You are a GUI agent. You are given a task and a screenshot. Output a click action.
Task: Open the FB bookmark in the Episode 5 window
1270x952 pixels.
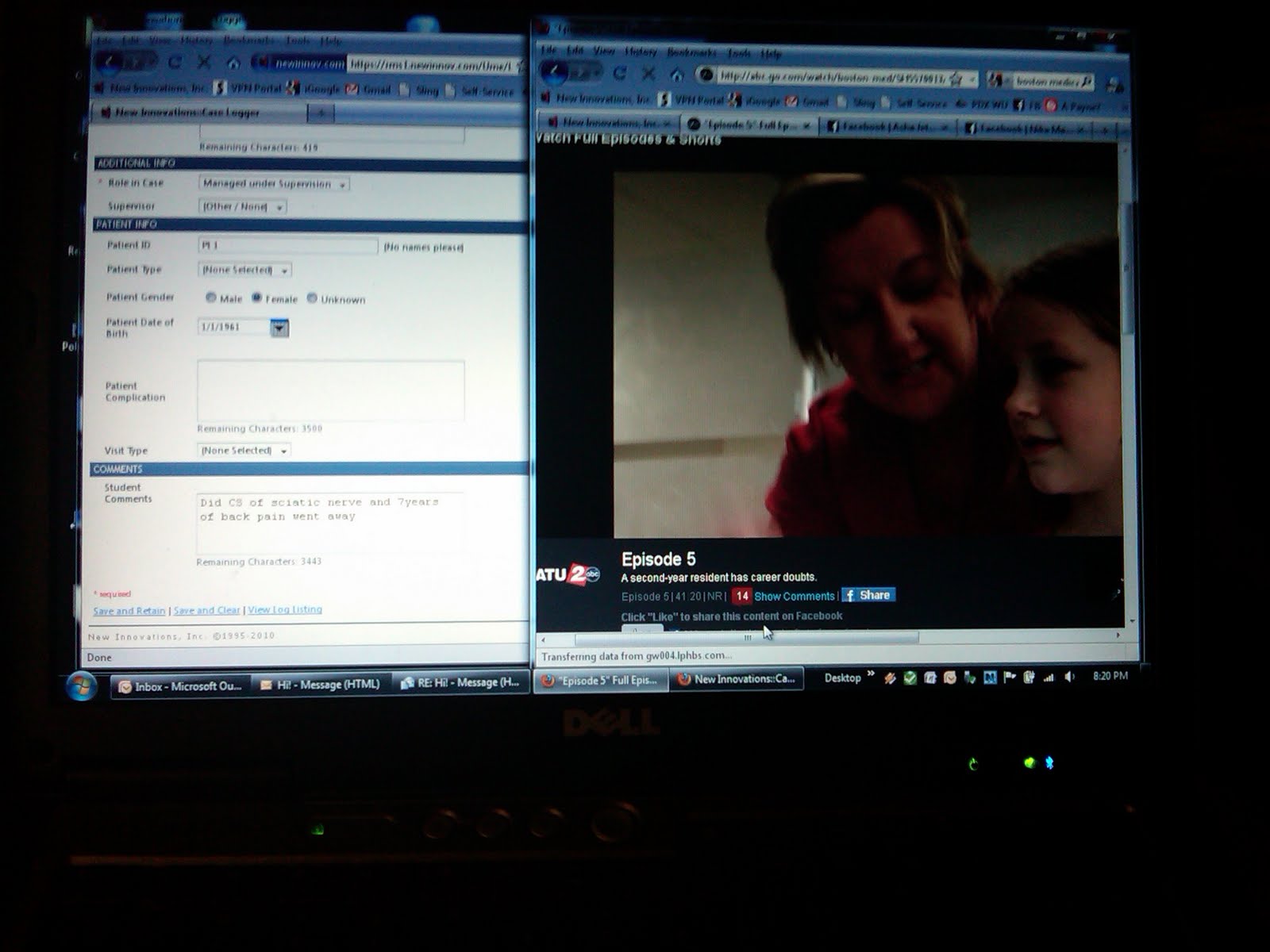pyautogui.click(x=1027, y=105)
